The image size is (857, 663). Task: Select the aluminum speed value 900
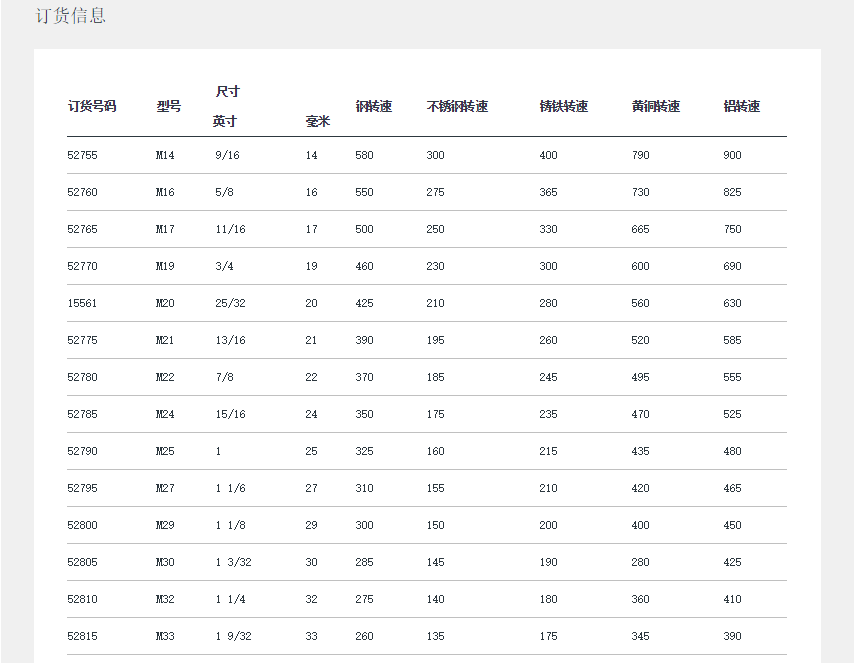(732, 155)
